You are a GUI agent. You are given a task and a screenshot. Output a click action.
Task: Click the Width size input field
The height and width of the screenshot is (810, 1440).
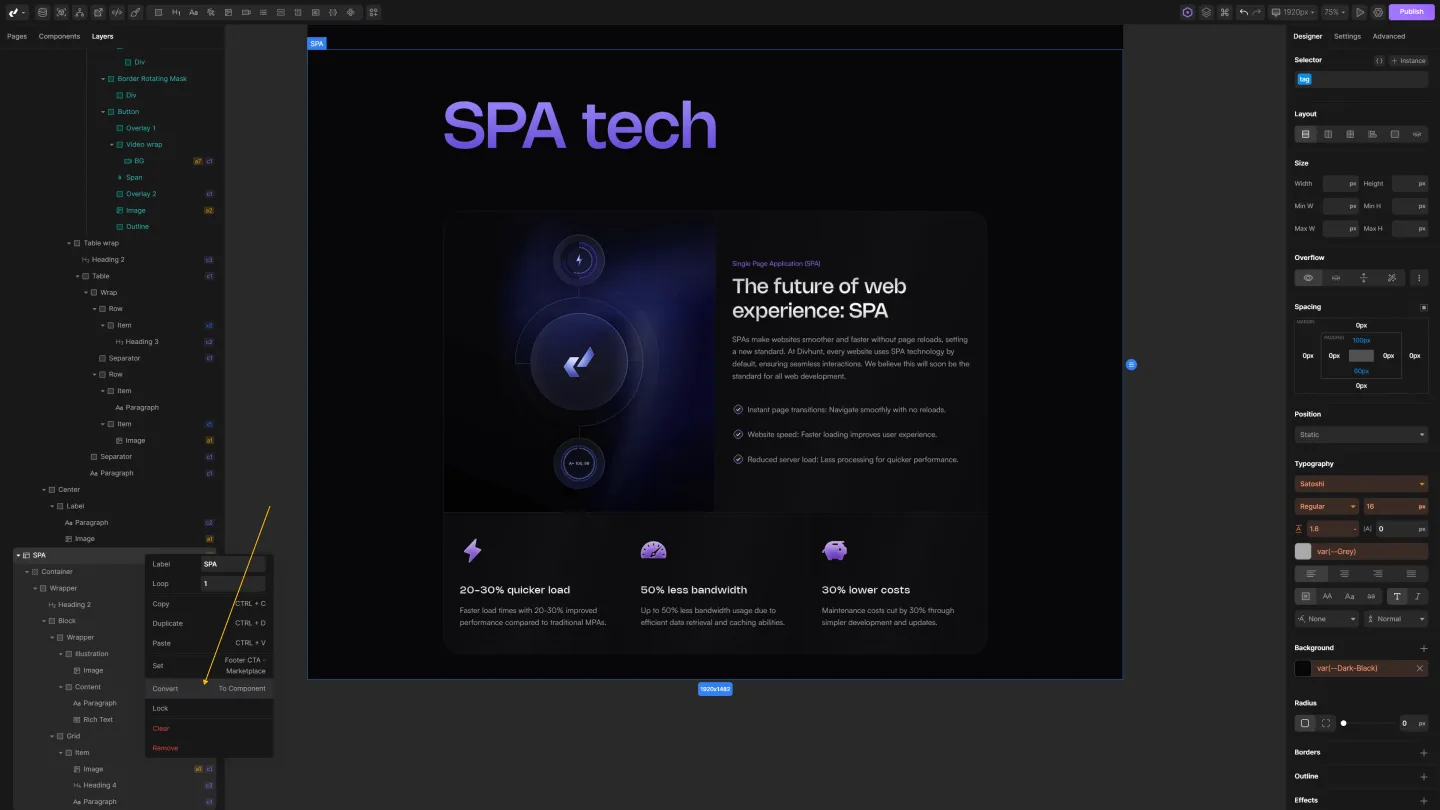click(1340, 184)
